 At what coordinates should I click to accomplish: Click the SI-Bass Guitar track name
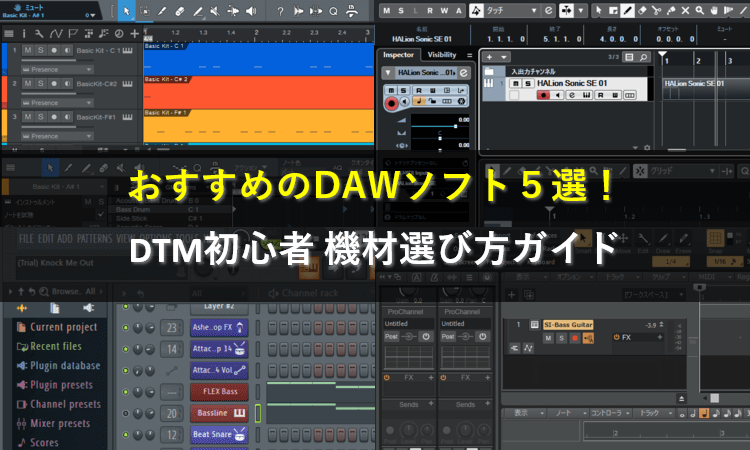[x=568, y=325]
